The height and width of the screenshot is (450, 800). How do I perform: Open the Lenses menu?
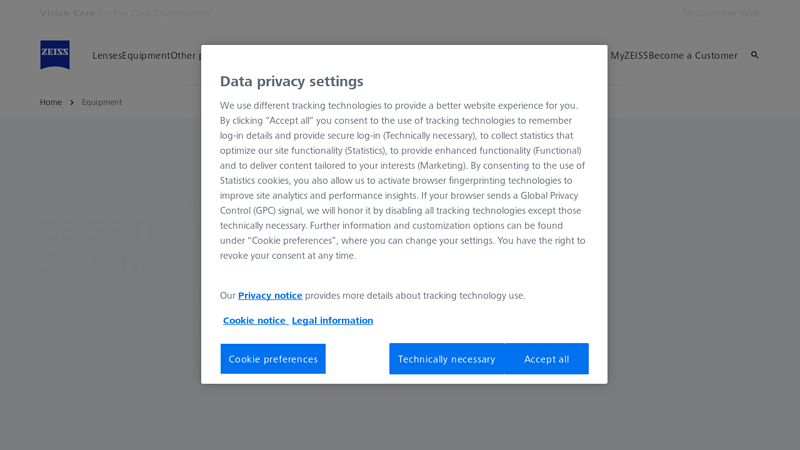pyautogui.click(x=106, y=56)
